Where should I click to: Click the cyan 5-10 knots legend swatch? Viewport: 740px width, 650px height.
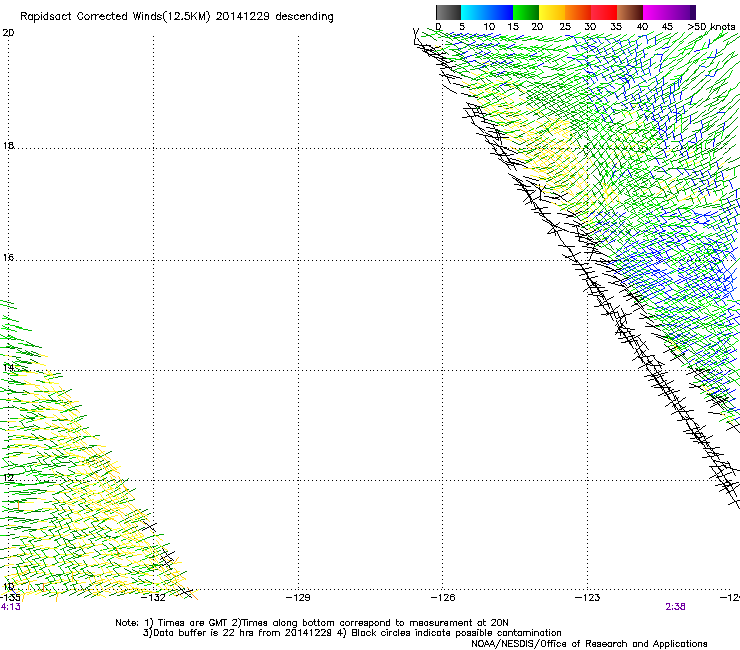(x=474, y=12)
